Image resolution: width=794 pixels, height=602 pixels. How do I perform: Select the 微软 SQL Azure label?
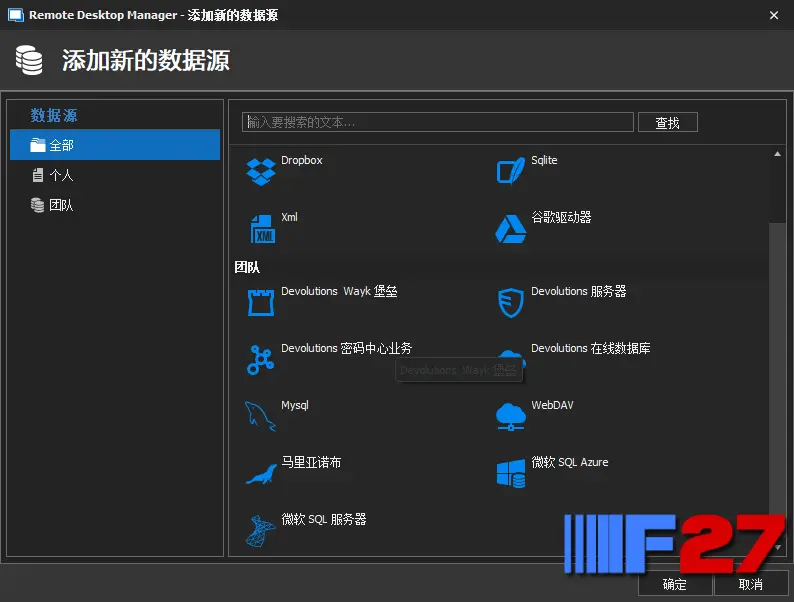570,462
